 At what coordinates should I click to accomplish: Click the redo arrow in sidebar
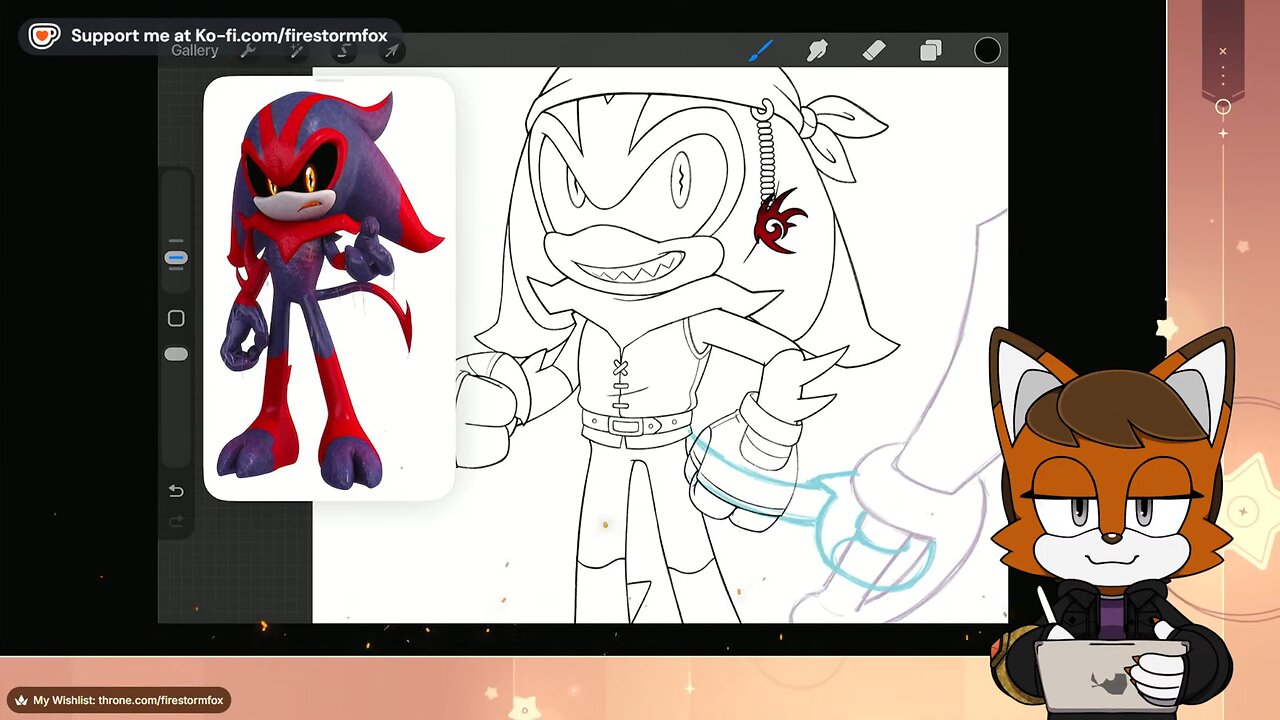pyautogui.click(x=176, y=521)
